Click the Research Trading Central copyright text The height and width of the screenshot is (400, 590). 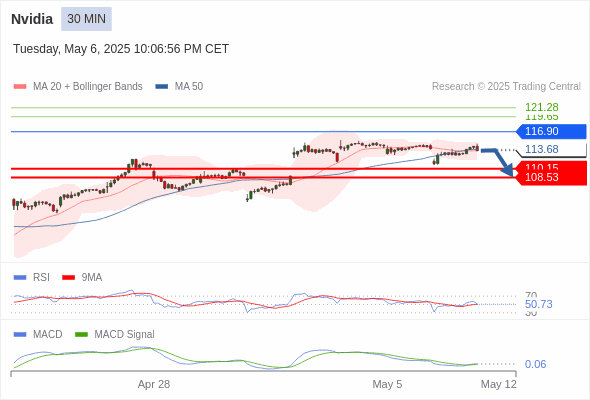506,87
